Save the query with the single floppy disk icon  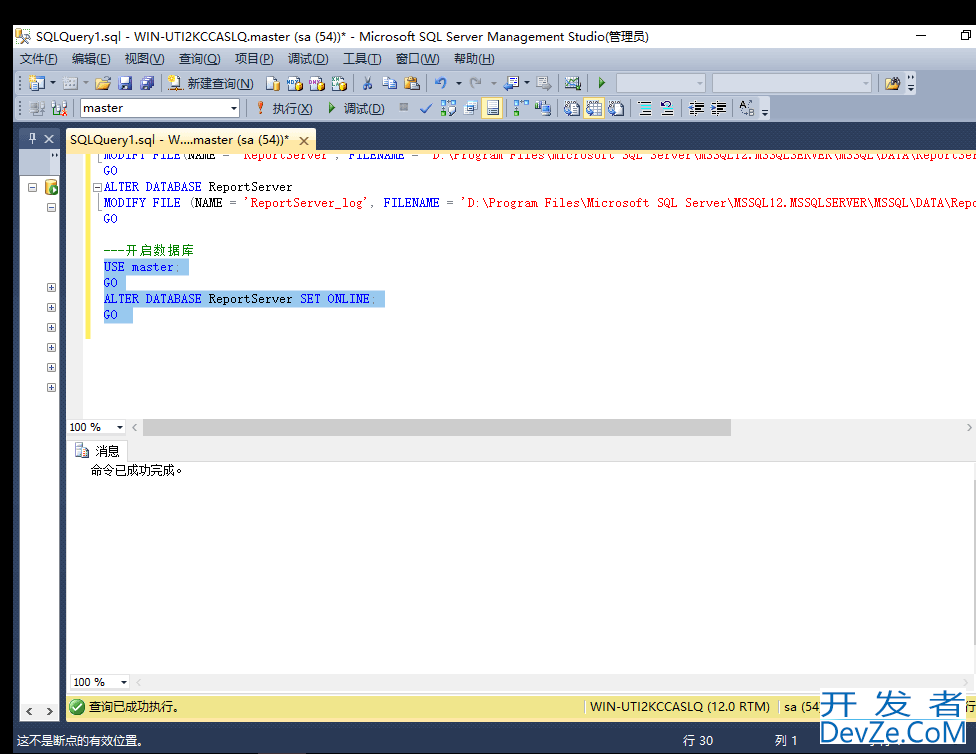pyautogui.click(x=125, y=83)
